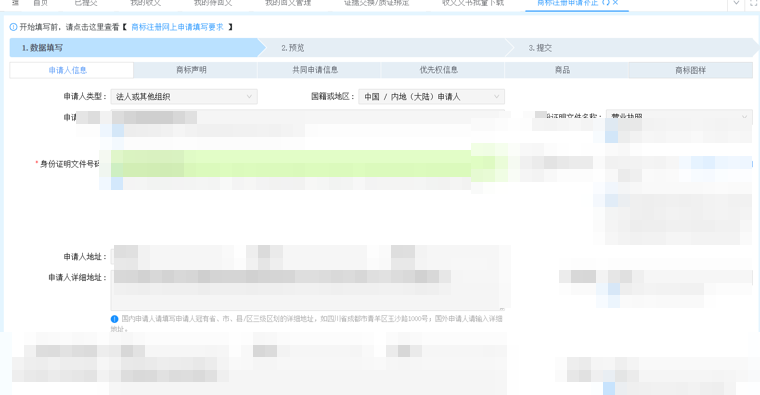Open the 首页 top tab
The width and height of the screenshot is (760, 395).
pos(40,3)
